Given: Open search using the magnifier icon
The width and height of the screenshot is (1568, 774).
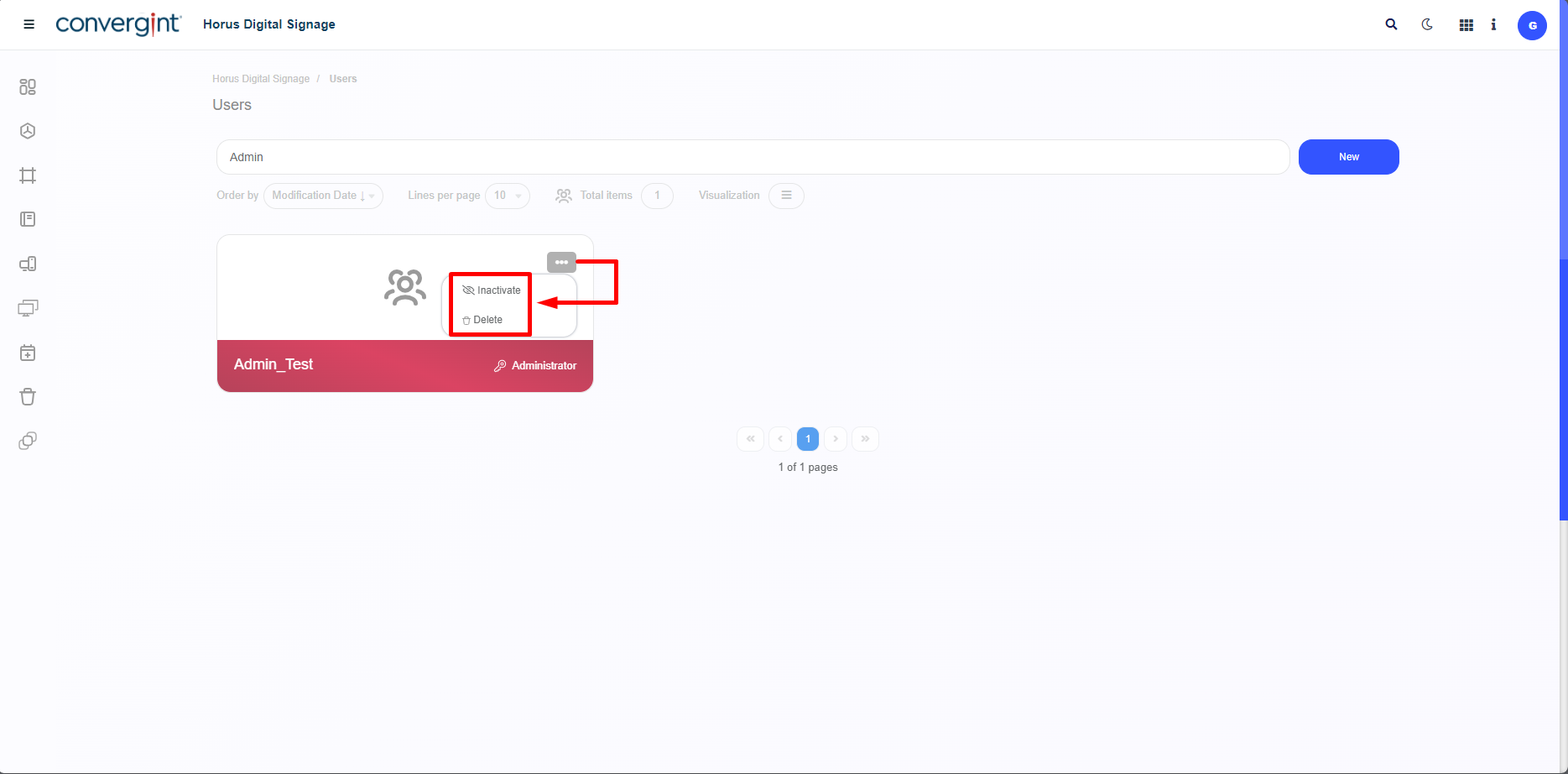Looking at the screenshot, I should point(1391,24).
